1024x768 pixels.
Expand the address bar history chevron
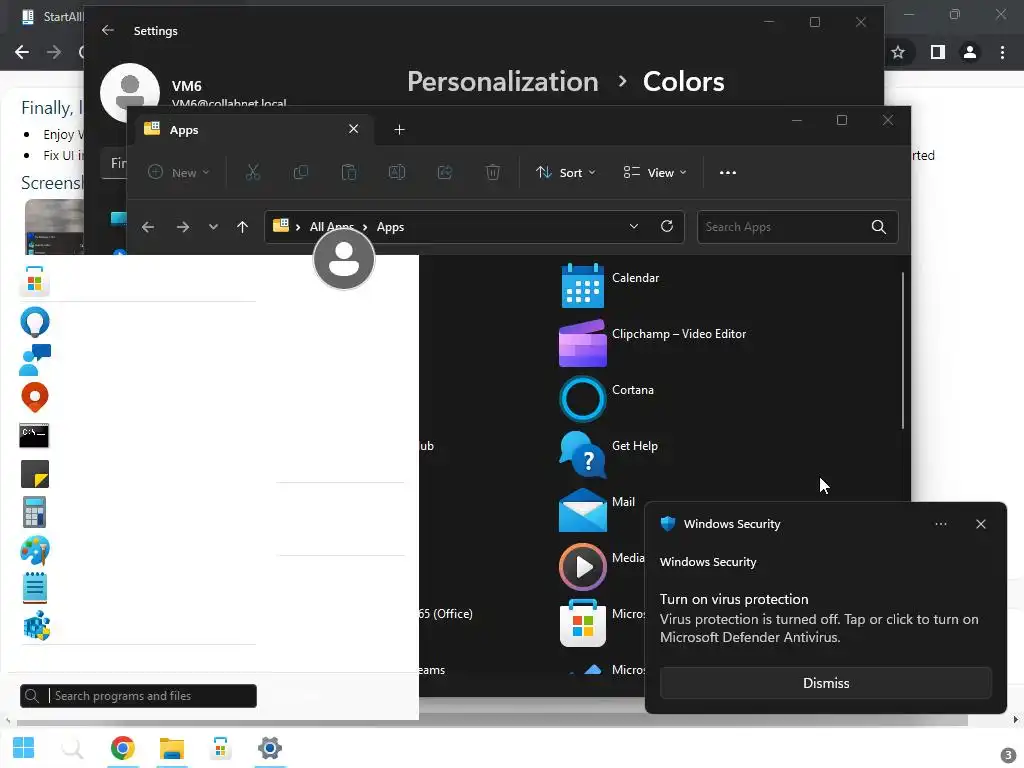[633, 226]
